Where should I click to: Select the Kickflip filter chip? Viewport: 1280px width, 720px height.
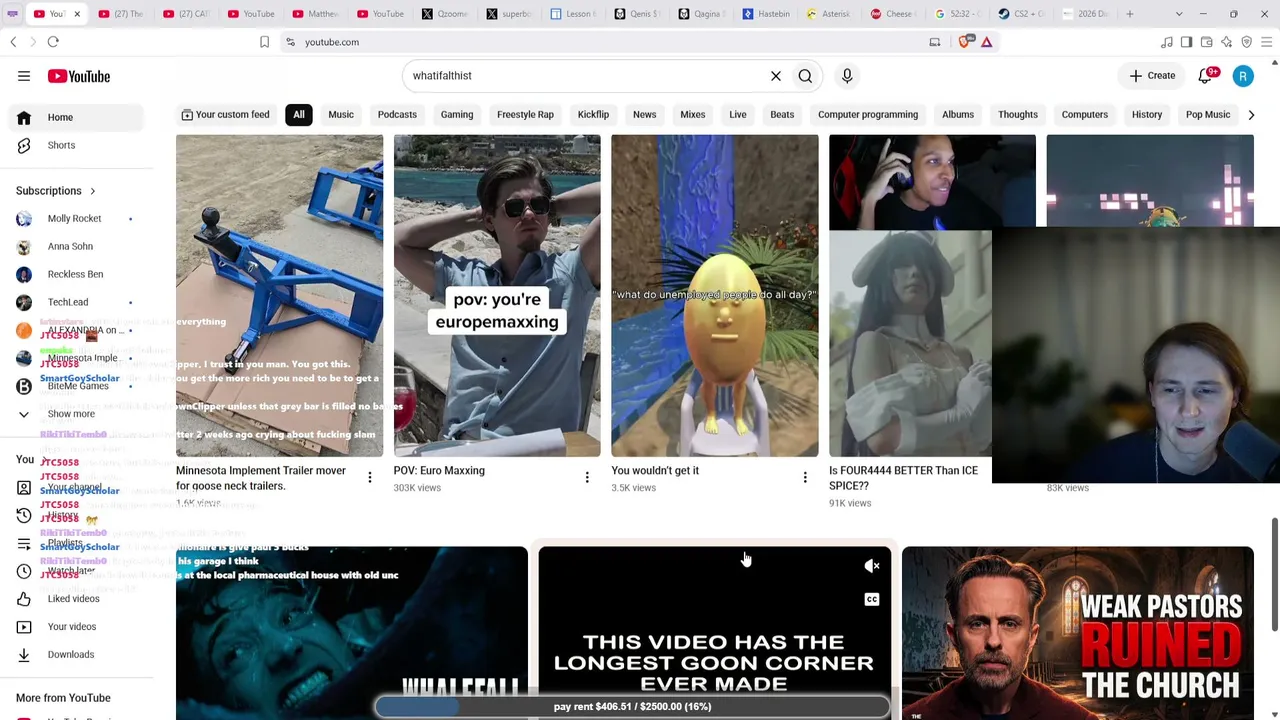point(593,115)
